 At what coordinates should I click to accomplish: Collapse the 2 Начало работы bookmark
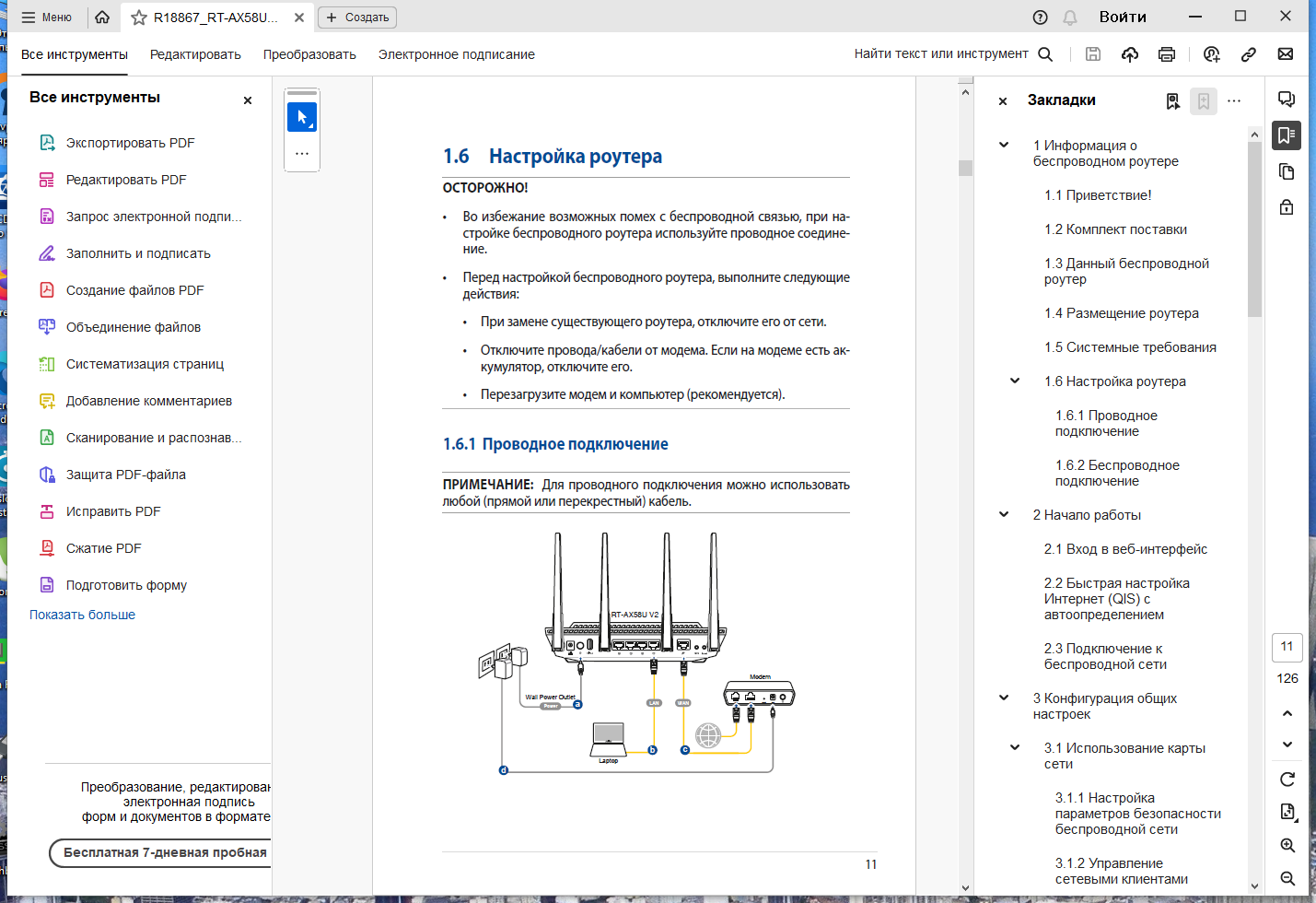1004,515
